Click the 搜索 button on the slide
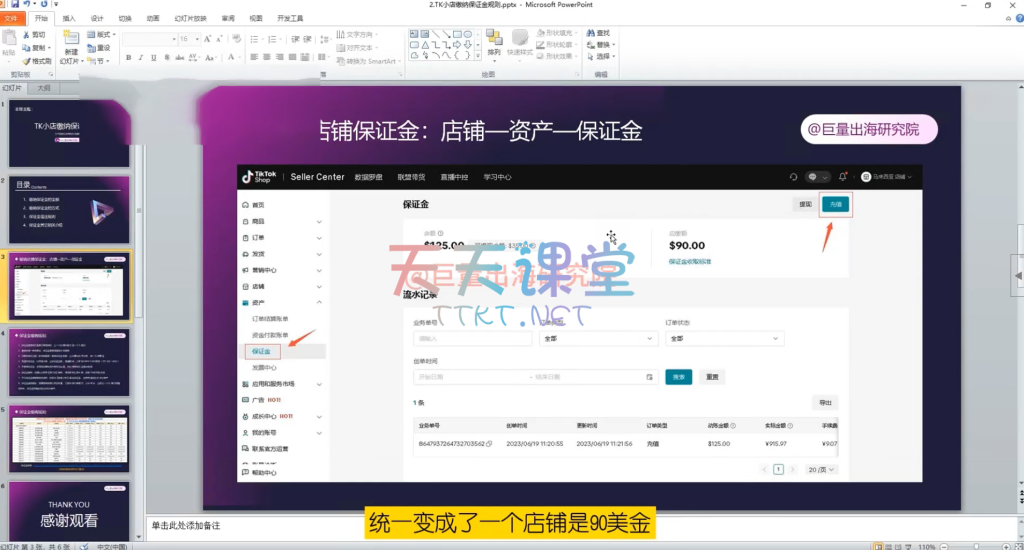 (678, 377)
